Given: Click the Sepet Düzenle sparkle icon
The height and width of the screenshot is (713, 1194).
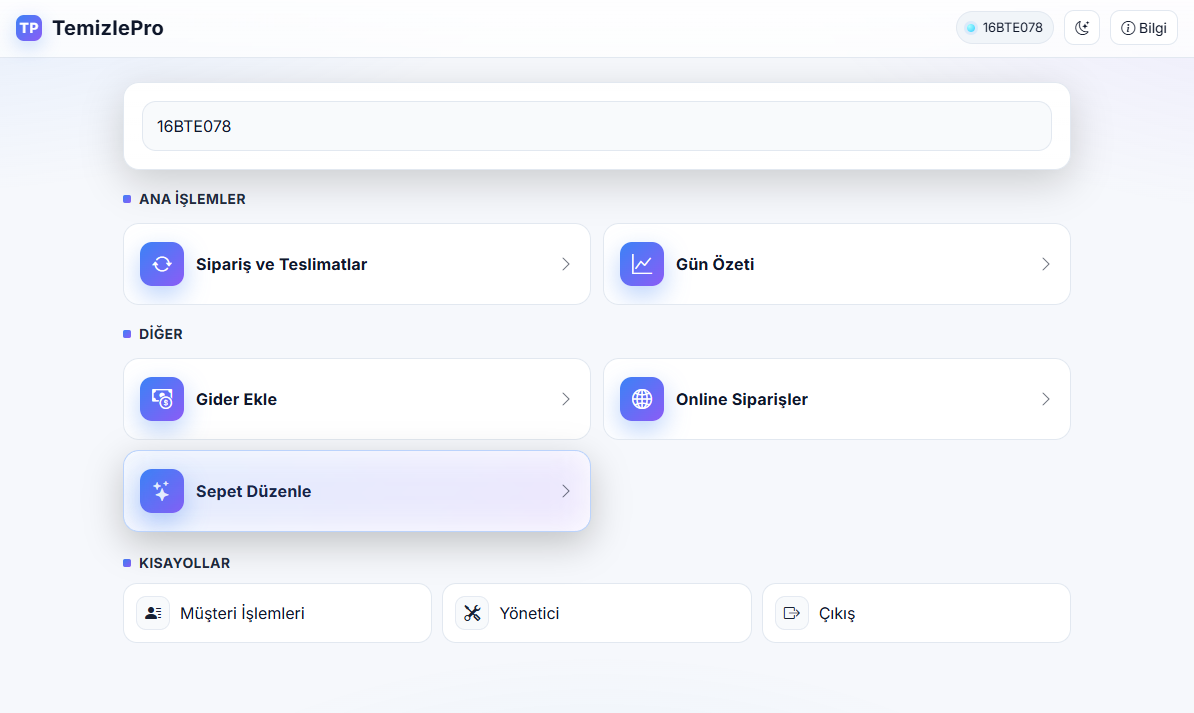Looking at the screenshot, I should (x=162, y=491).
